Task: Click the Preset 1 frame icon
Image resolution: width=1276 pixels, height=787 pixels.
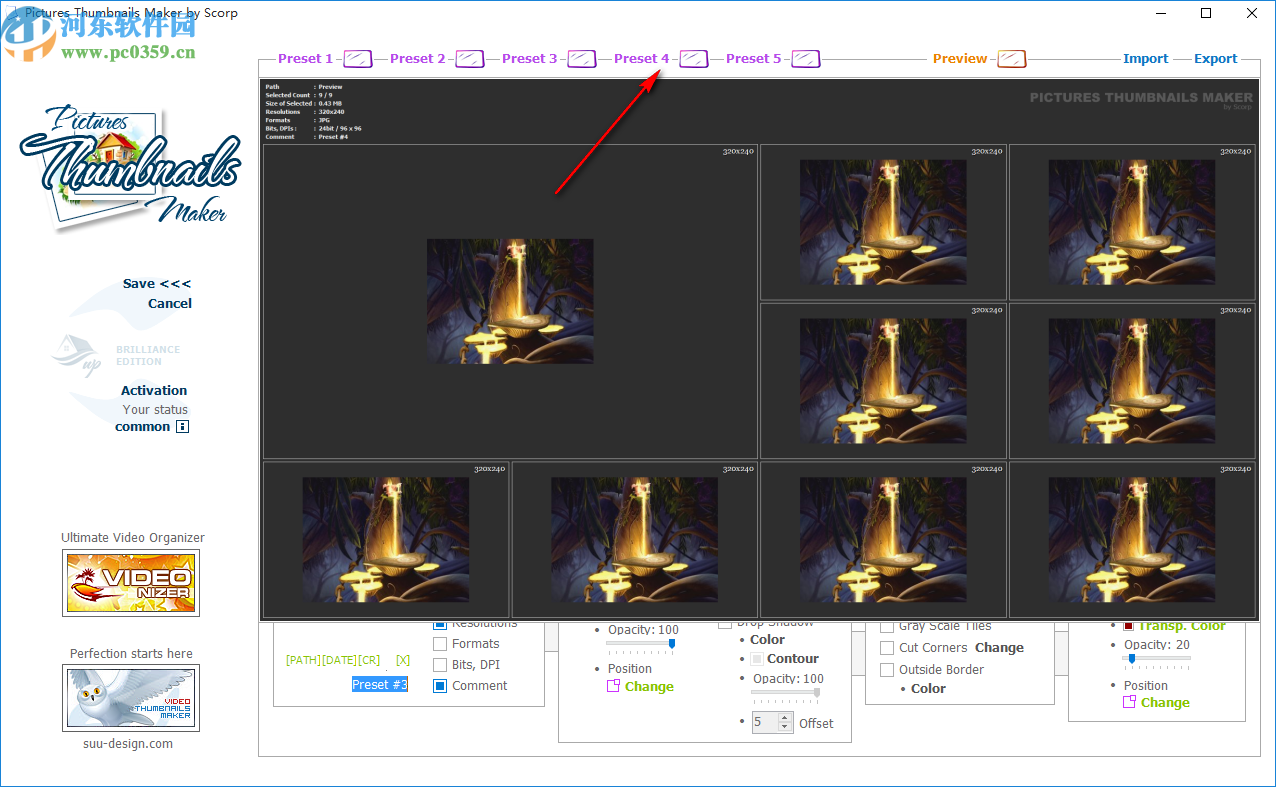Action: pyautogui.click(x=357, y=58)
